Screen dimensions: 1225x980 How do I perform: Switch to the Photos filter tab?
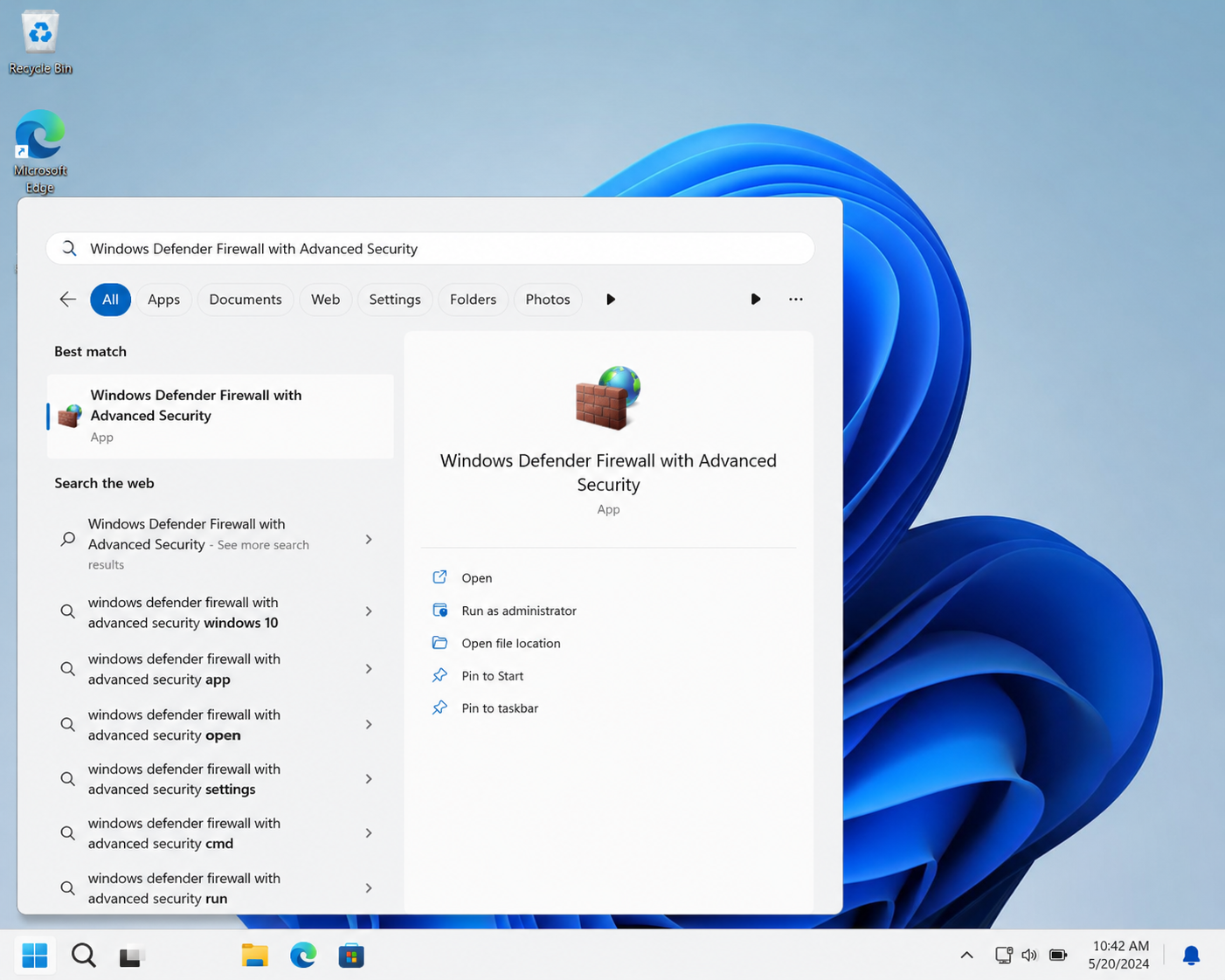tap(548, 300)
